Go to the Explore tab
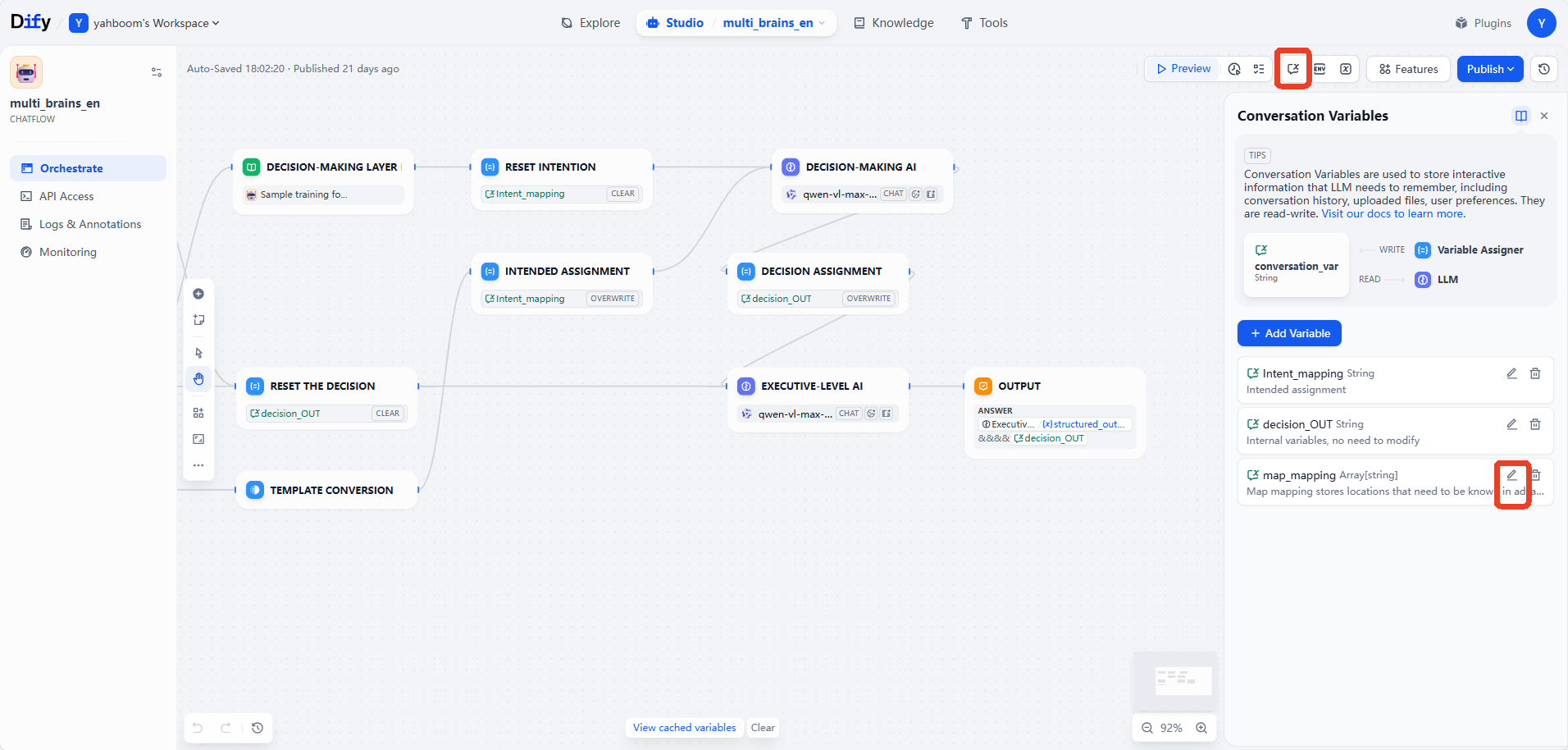Viewport: 1568px width, 750px height. 590,23
